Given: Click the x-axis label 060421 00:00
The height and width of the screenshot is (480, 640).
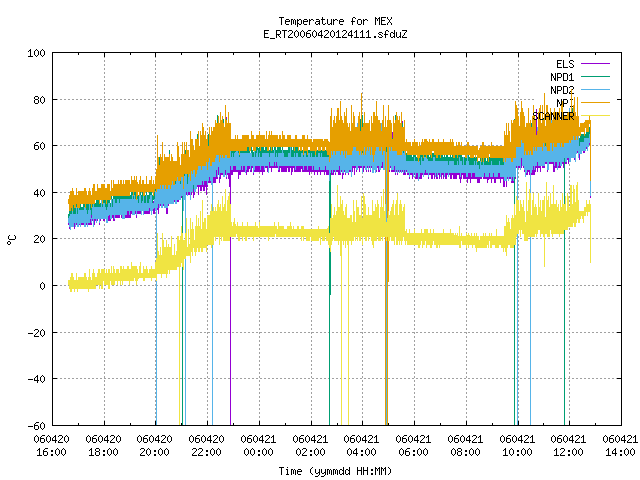Looking at the screenshot, I should 258,446.
